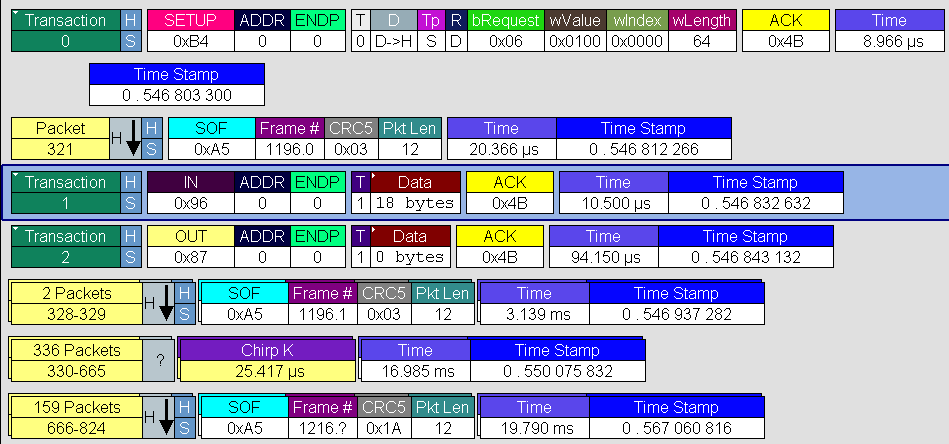Viewport: 949px width, 444px height.
Task: Click the CRC5 0x1A field
Action: 384,417
